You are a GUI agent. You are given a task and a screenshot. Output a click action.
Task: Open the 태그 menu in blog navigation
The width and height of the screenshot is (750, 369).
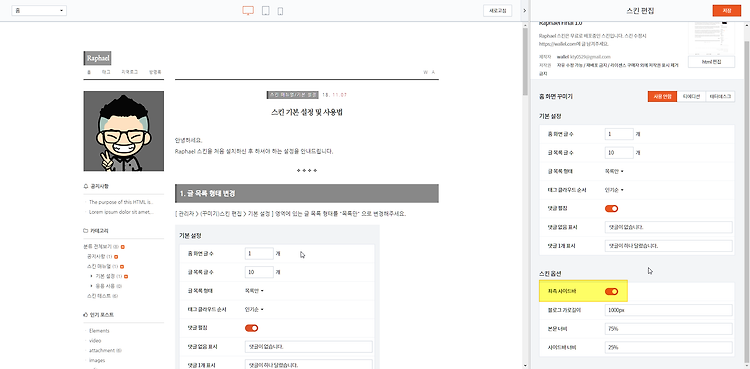[x=106, y=72]
